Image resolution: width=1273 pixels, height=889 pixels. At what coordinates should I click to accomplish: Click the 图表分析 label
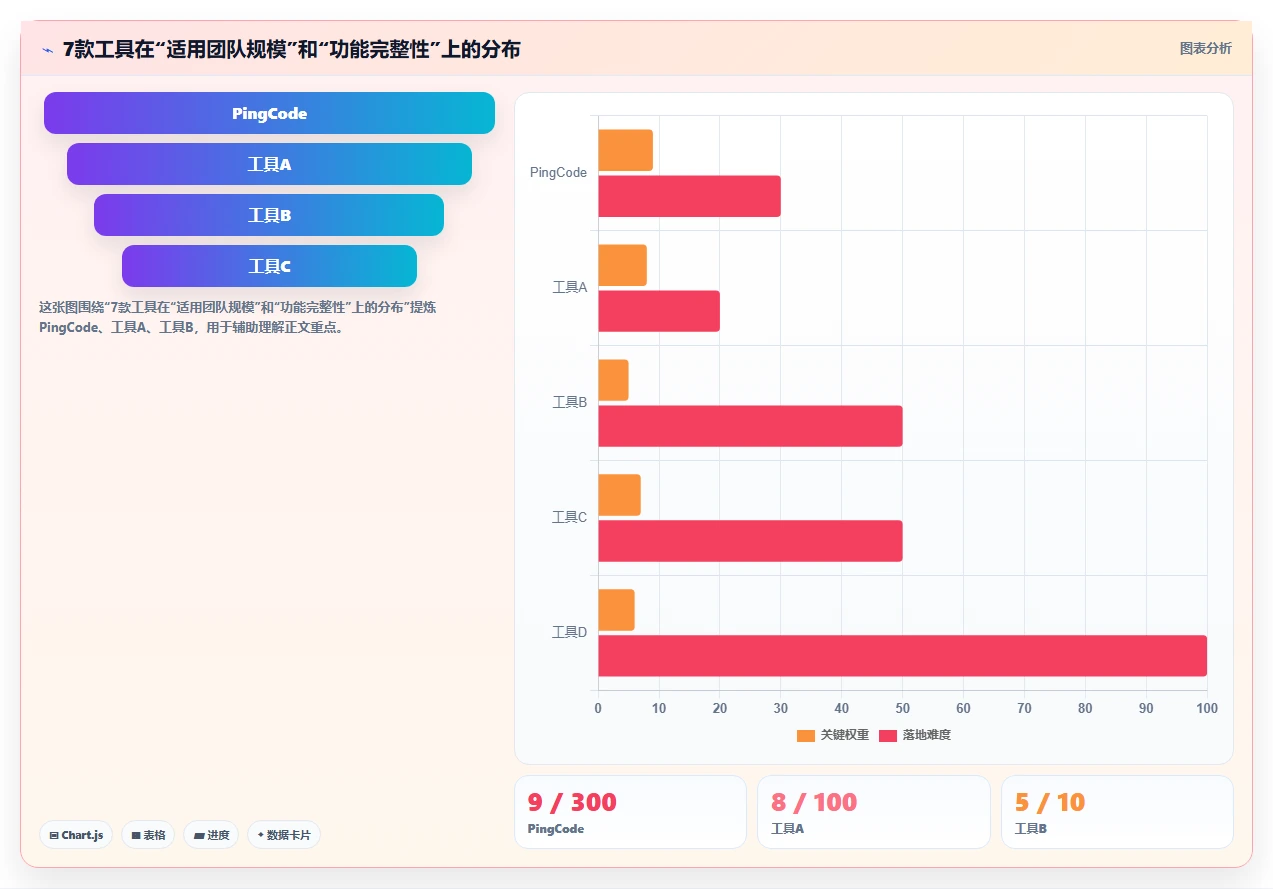pyautogui.click(x=1205, y=48)
